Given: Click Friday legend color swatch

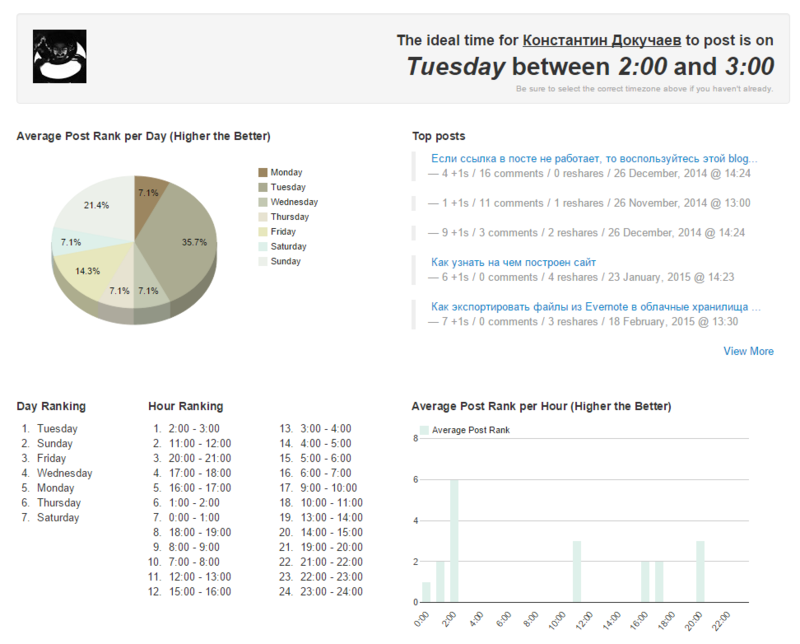Looking at the screenshot, I should [263, 232].
